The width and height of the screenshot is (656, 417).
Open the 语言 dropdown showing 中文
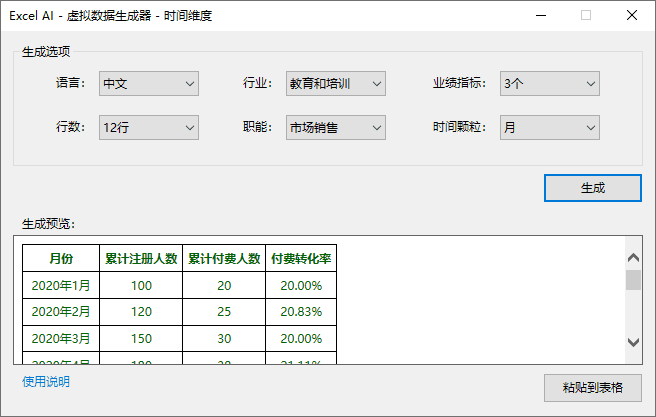[x=149, y=84]
